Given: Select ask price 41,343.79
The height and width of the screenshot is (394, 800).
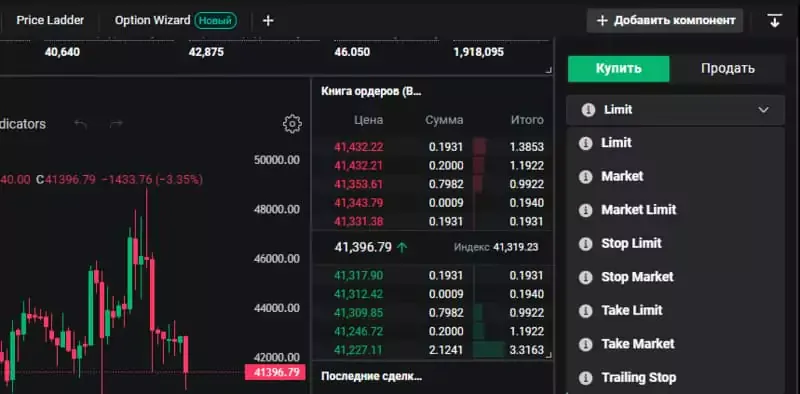Looking at the screenshot, I should (x=358, y=203).
